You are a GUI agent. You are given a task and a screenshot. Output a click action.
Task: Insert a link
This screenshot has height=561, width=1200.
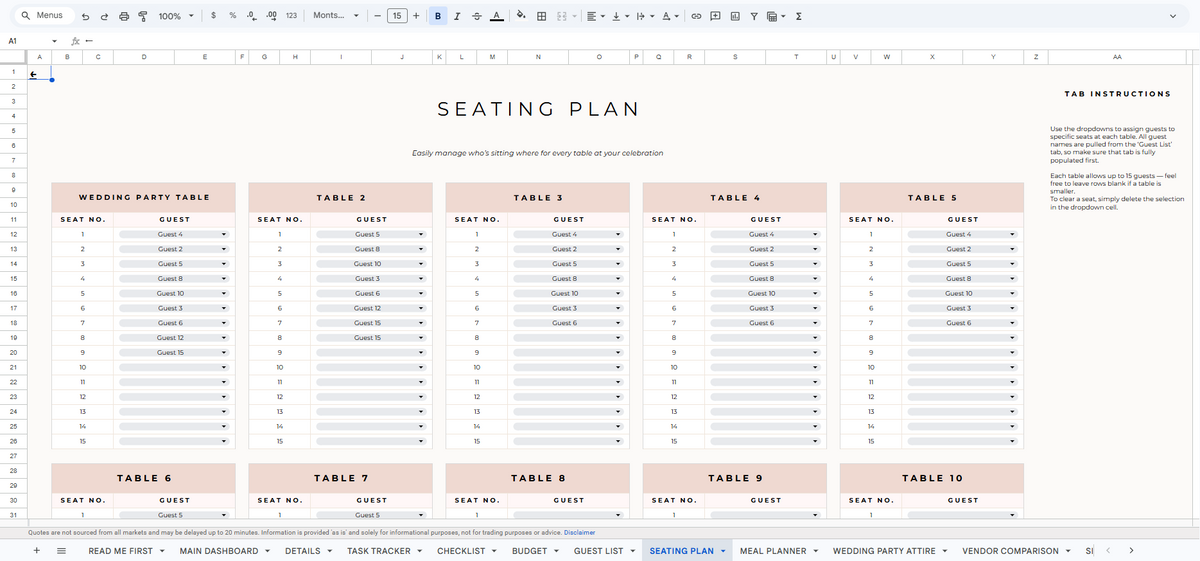click(x=697, y=16)
